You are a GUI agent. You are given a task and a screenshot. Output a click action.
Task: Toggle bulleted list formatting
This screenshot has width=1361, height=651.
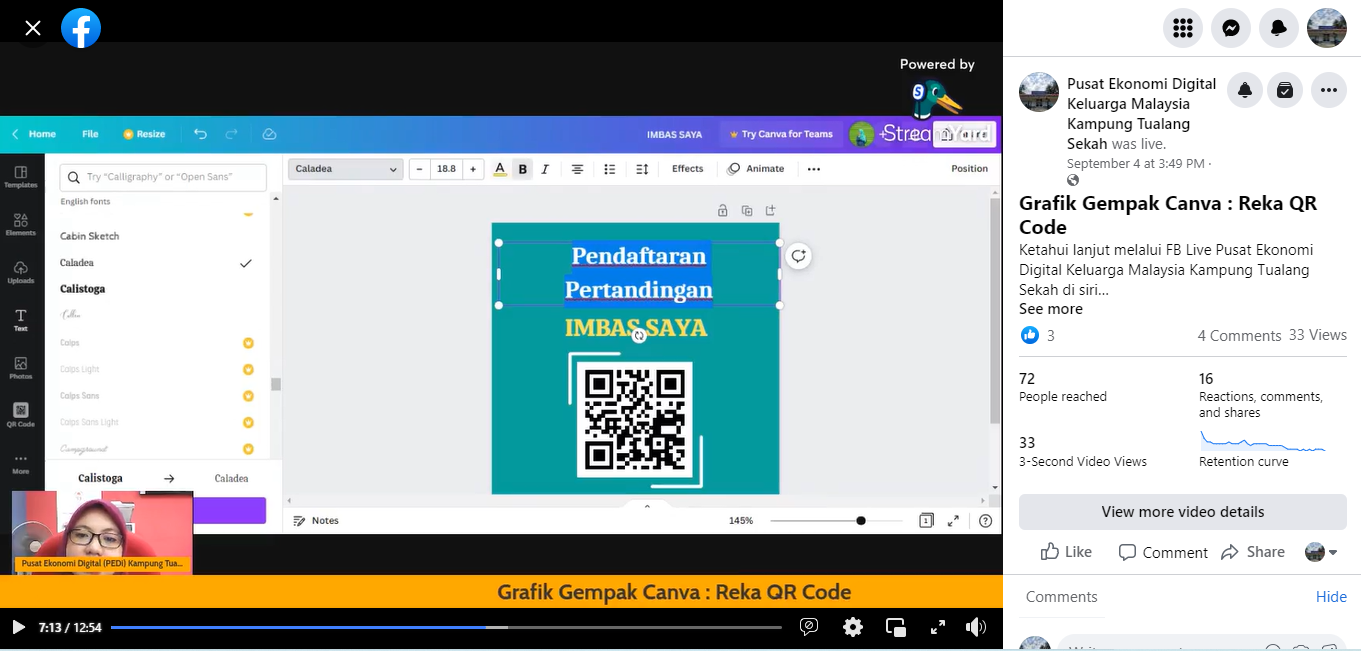(610, 169)
